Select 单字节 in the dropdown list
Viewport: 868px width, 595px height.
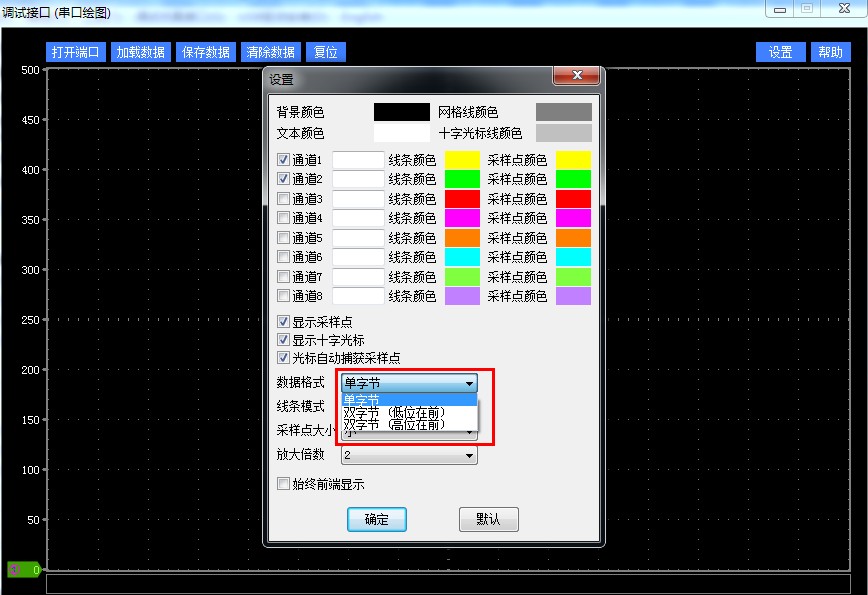(409, 400)
